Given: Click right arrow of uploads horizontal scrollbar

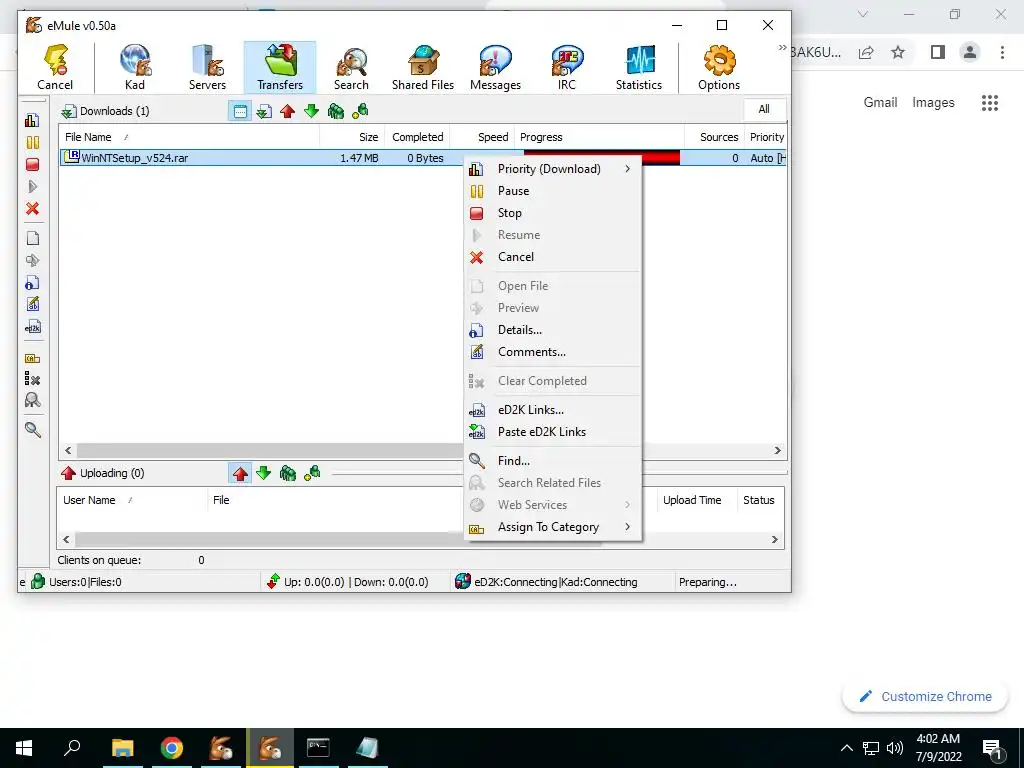Looking at the screenshot, I should pyautogui.click(x=775, y=539).
